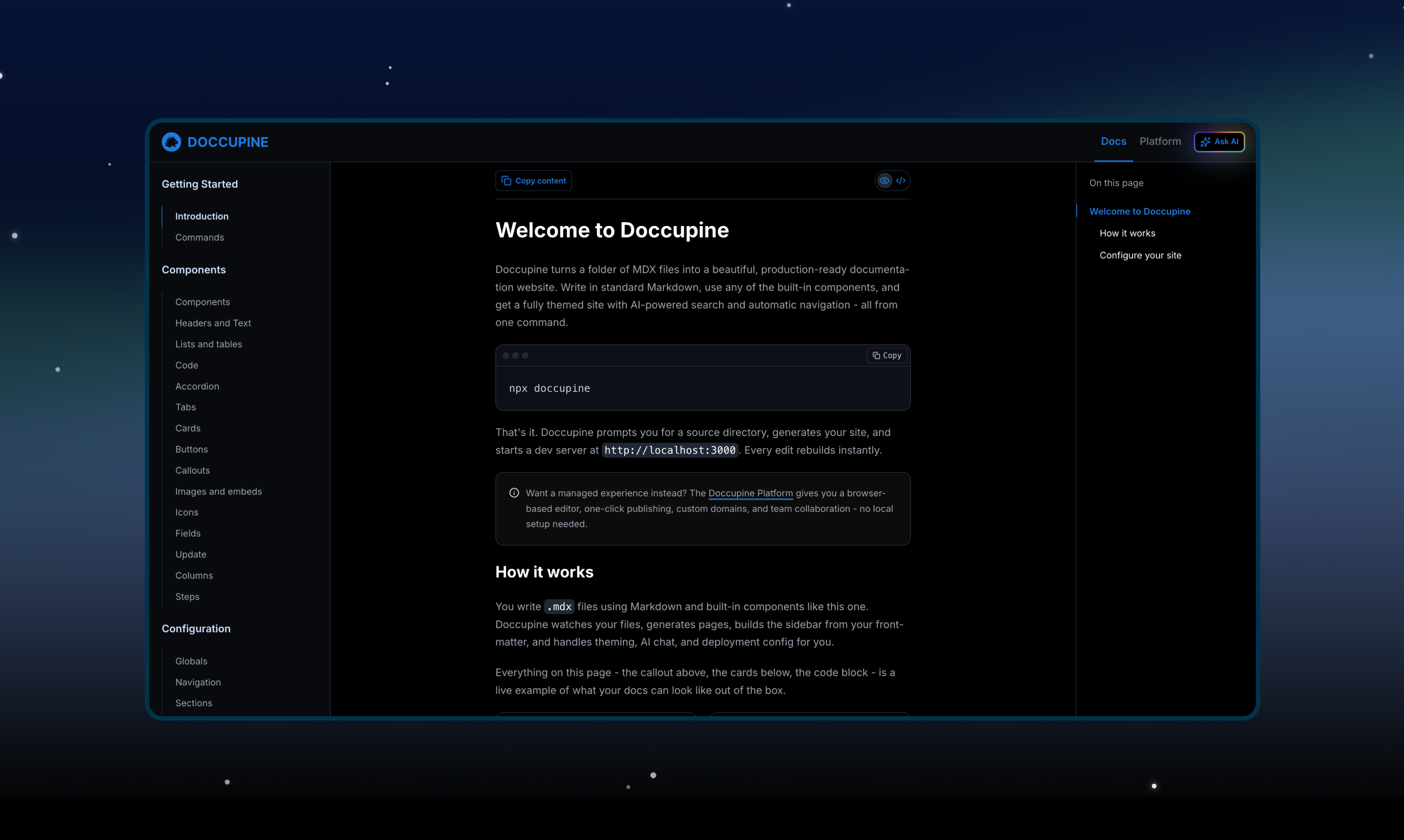This screenshot has width=1404, height=840.
Task: Open Images and embeds page
Action: point(218,491)
